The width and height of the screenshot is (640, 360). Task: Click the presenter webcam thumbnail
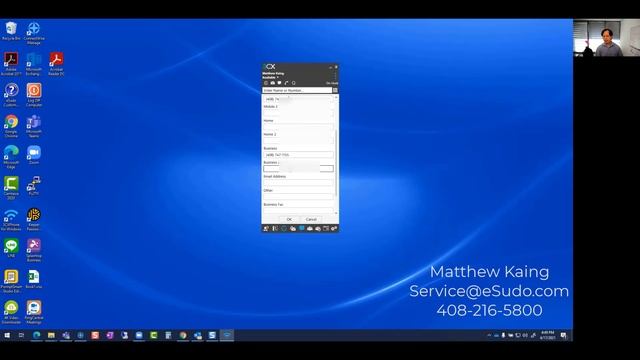[607, 38]
